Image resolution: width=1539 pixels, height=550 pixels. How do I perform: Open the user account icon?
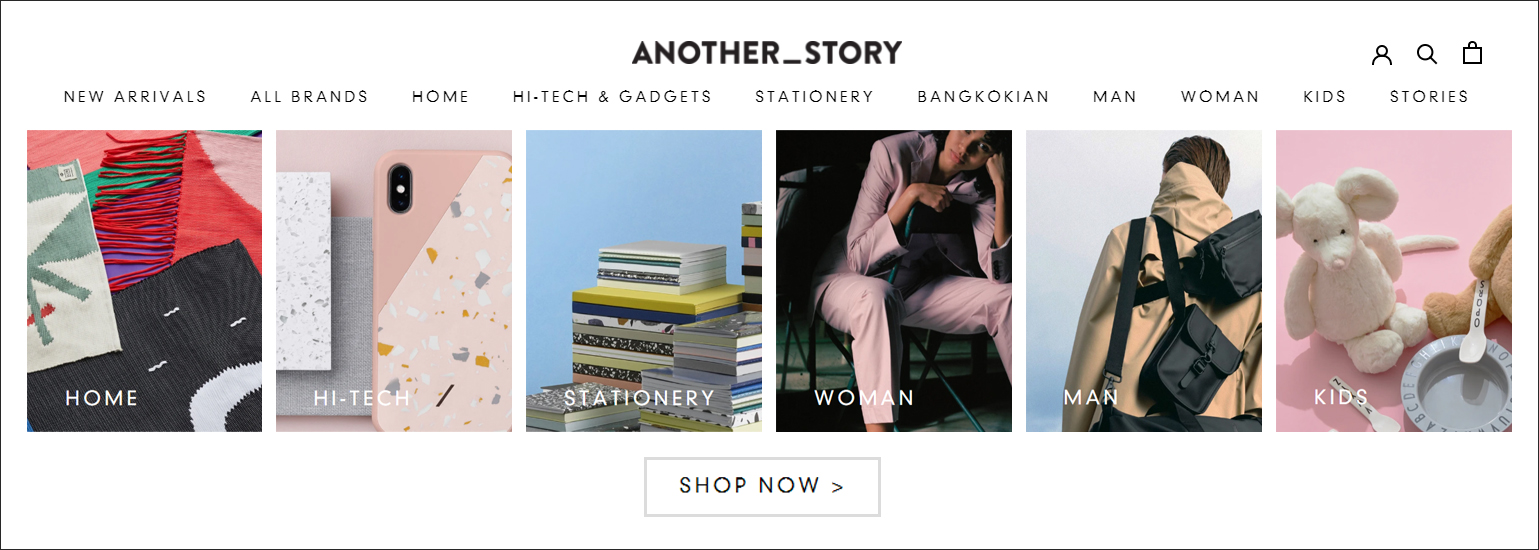pos(1382,54)
